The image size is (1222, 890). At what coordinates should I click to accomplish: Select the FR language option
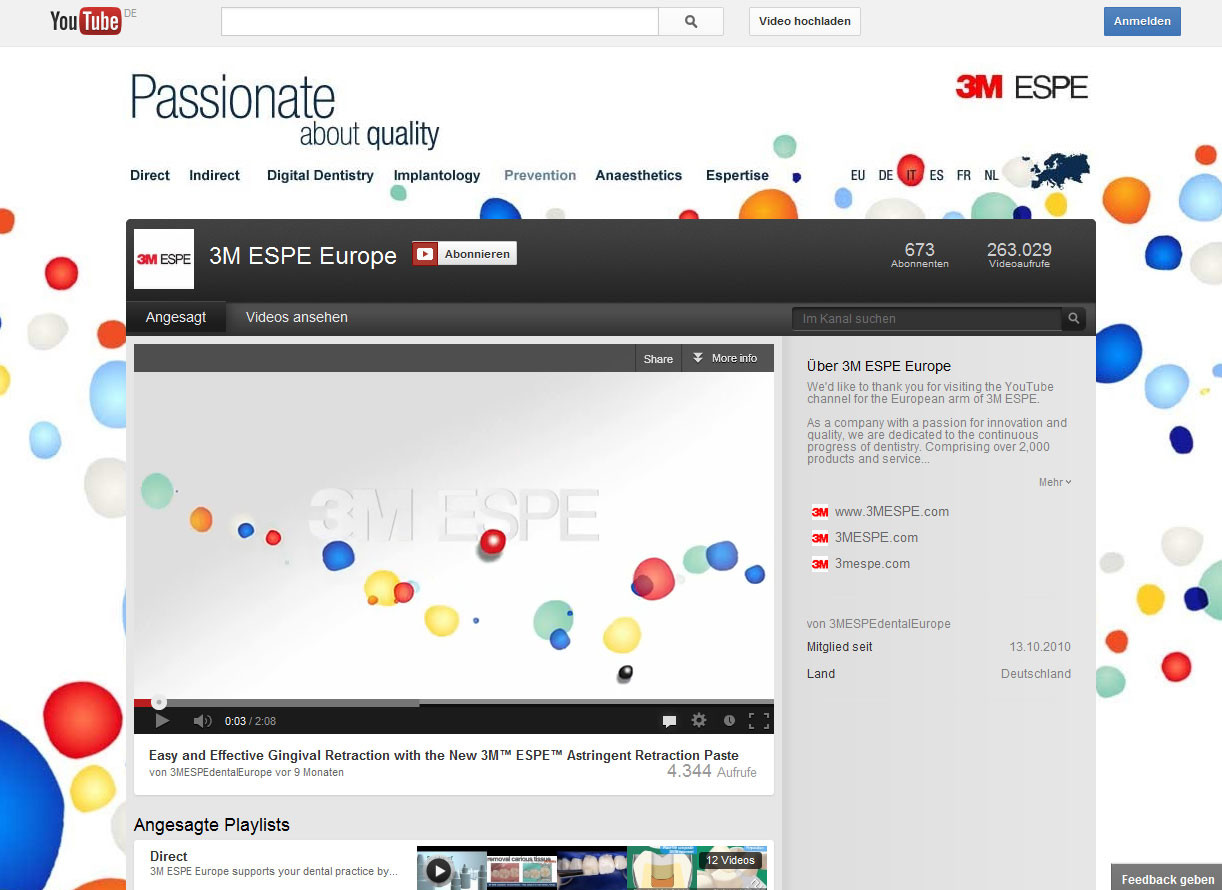963,175
